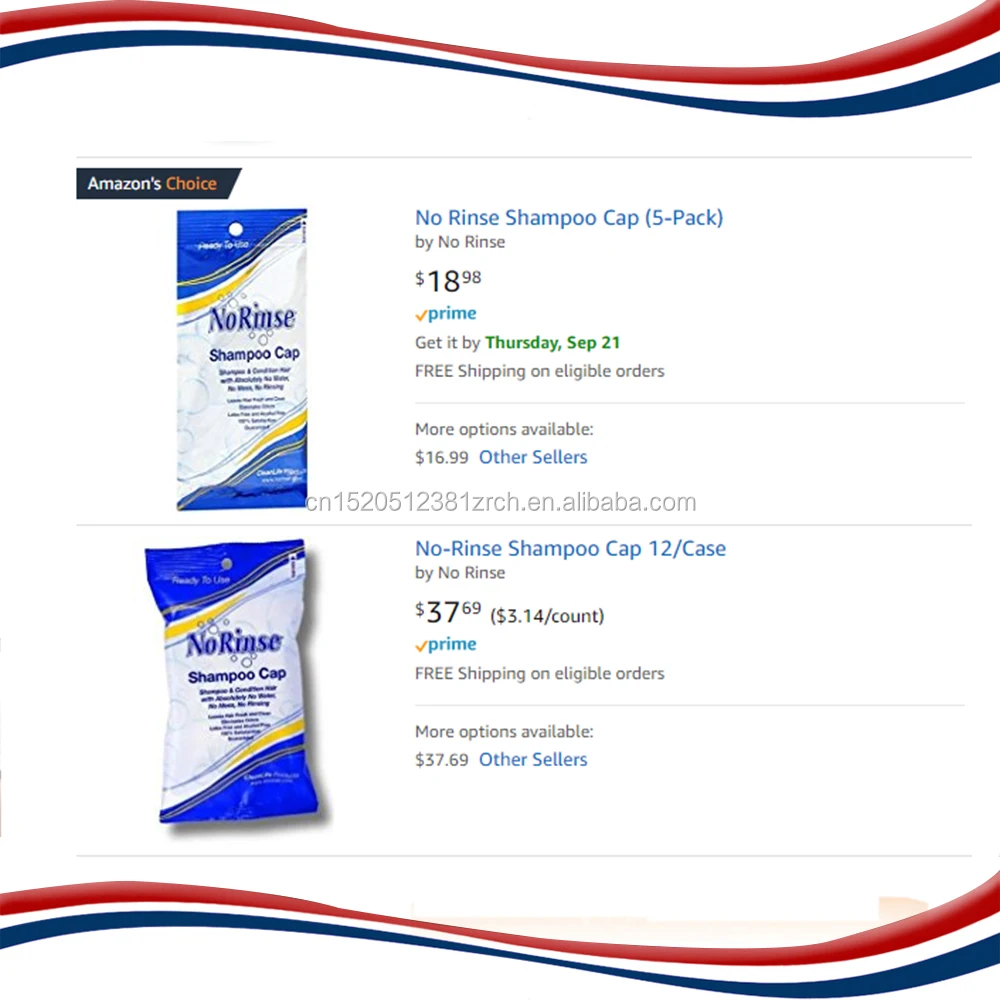This screenshot has width=1000, height=1000.
Task: Click the $16.99 other sellers price
Action: click(x=441, y=458)
